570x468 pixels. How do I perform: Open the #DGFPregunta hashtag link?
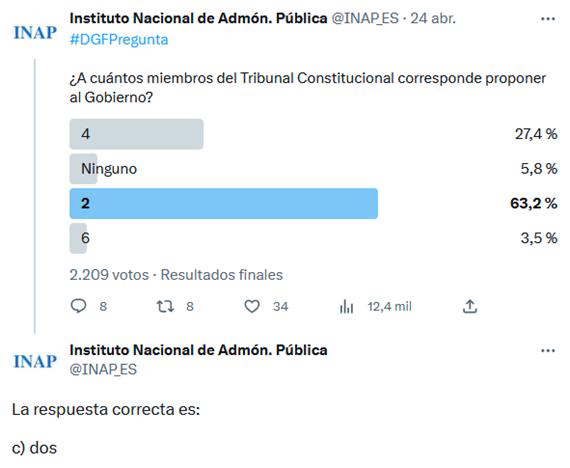tap(119, 40)
